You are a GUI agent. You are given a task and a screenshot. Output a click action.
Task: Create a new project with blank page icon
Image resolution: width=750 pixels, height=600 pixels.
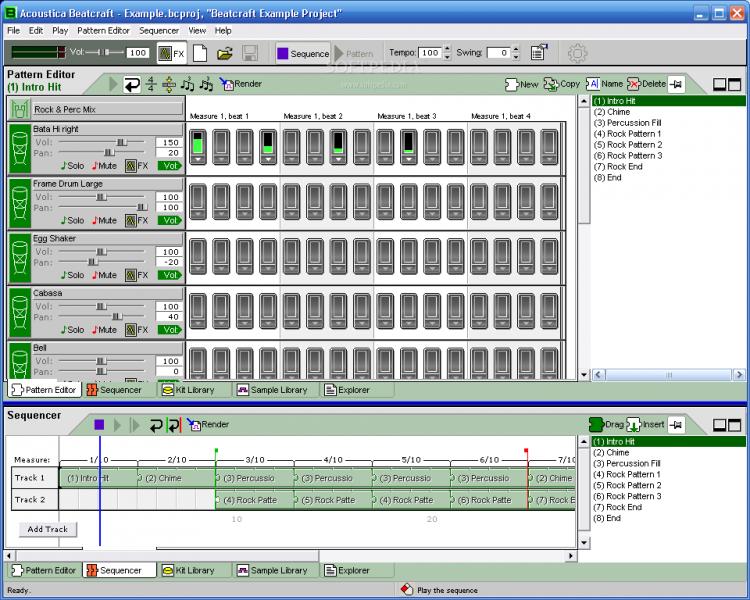(x=200, y=53)
